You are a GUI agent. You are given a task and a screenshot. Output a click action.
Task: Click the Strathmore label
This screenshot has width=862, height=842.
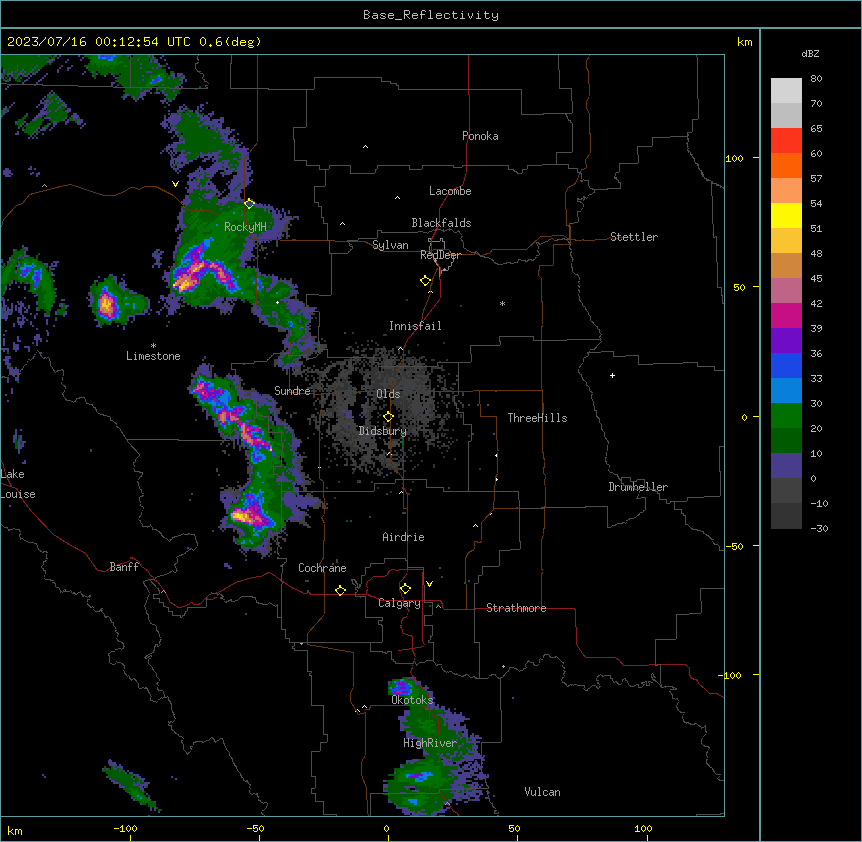(x=516, y=608)
